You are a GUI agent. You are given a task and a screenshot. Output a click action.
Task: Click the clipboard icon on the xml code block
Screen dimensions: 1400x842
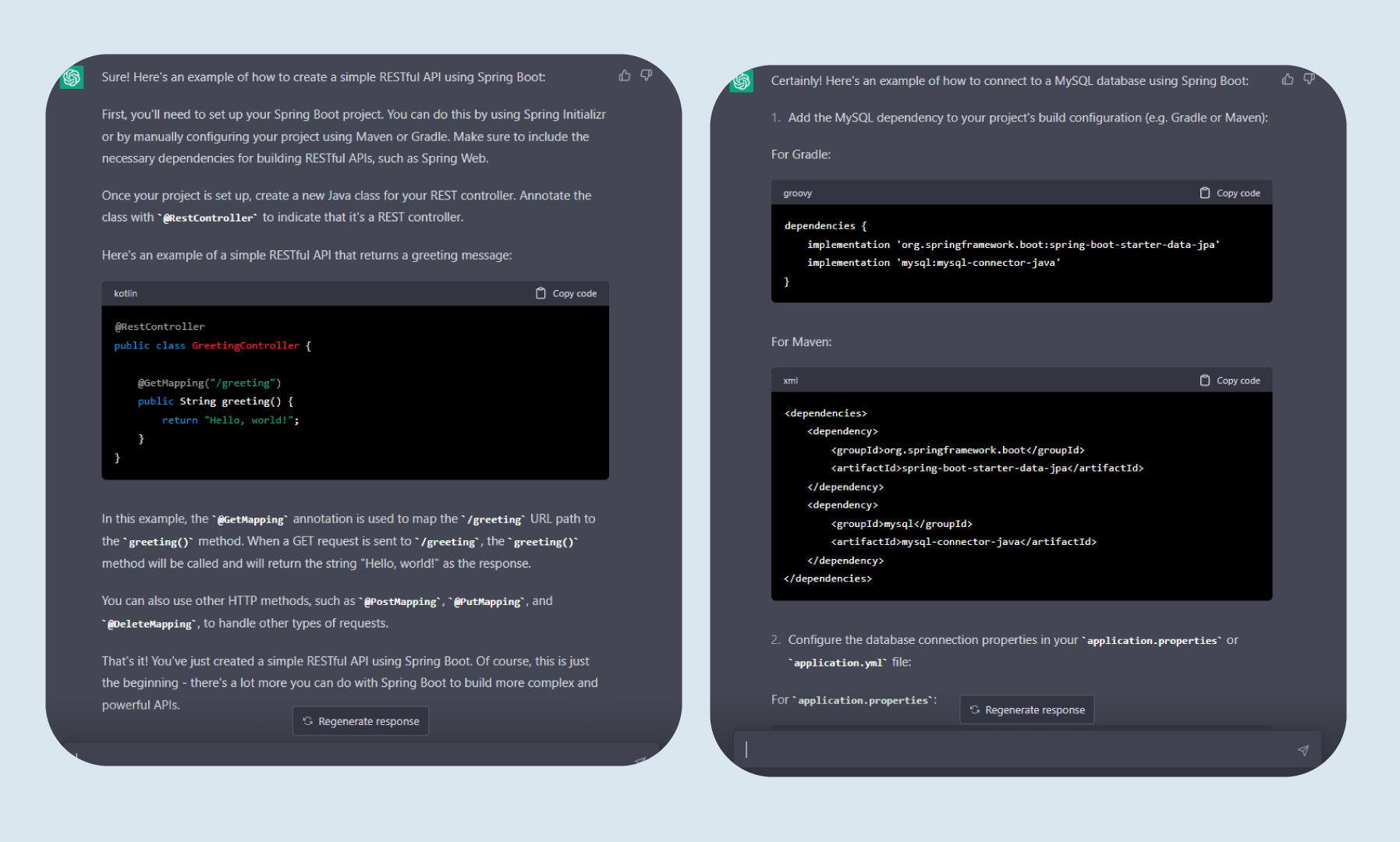[x=1203, y=380]
